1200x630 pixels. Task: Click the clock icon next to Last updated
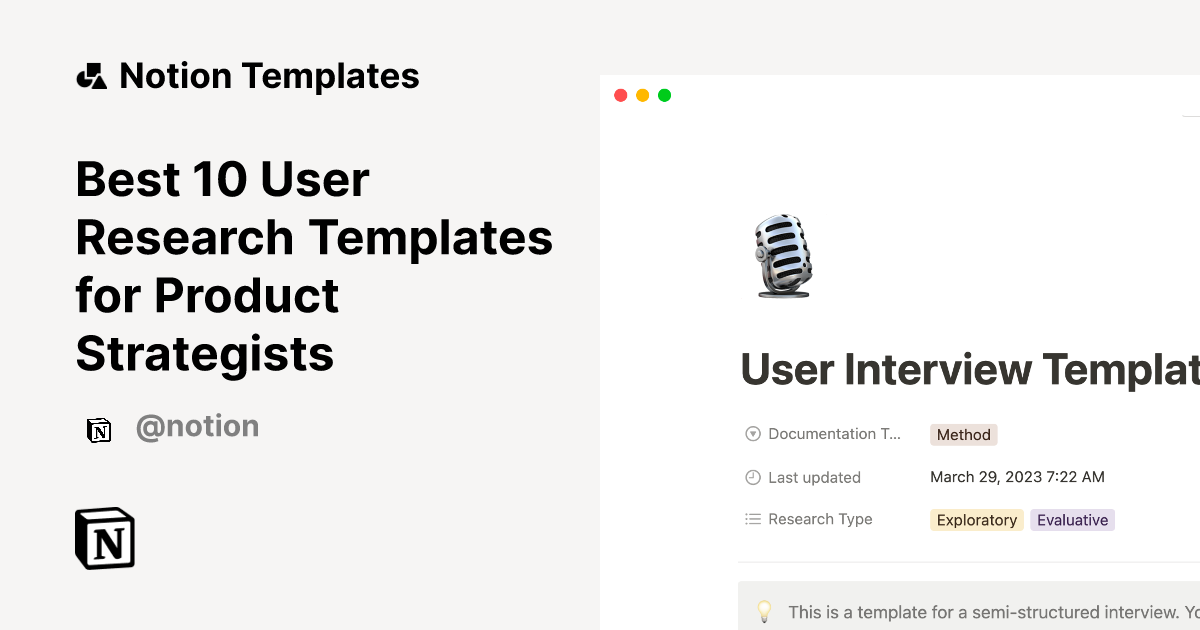[752, 477]
